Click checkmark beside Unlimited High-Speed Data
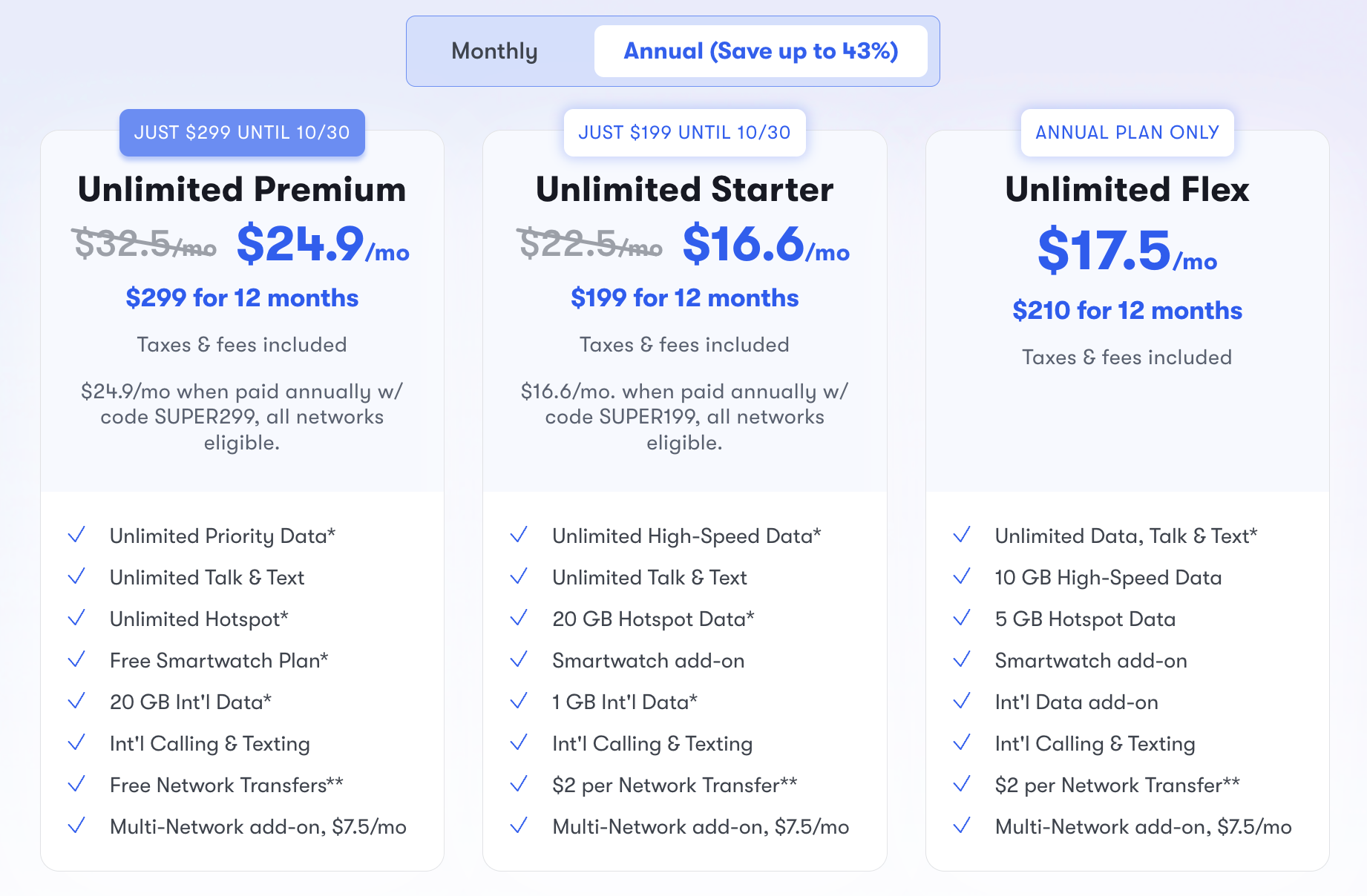Image resolution: width=1367 pixels, height=896 pixels. tap(519, 535)
